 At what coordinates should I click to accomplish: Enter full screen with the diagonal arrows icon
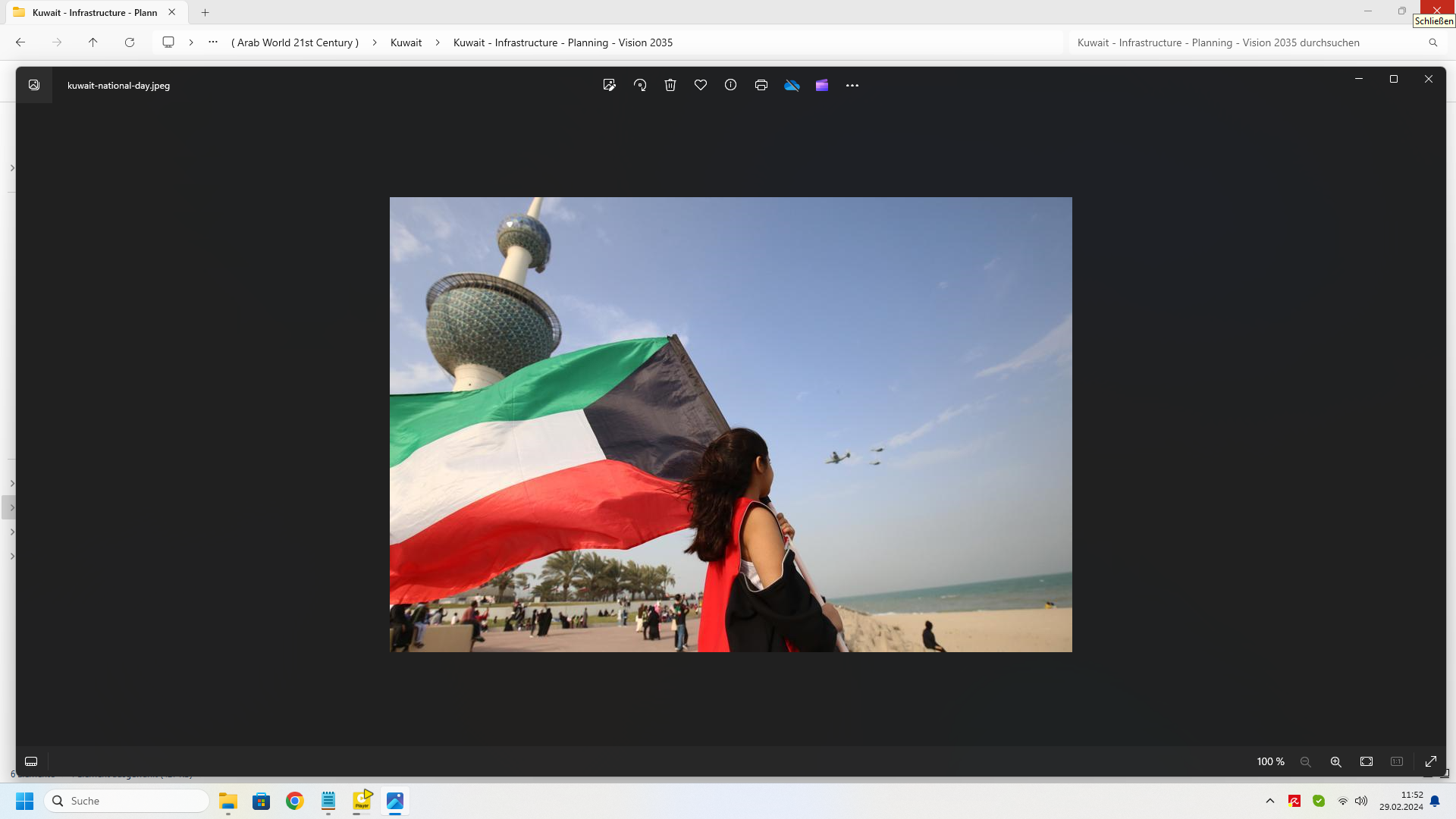1431,761
